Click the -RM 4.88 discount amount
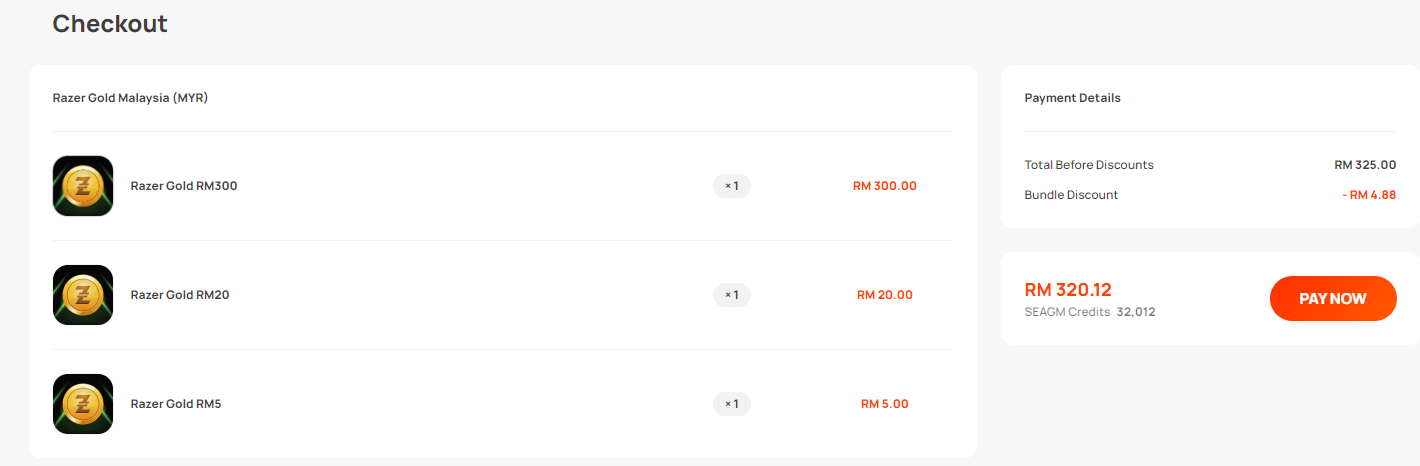 pyautogui.click(x=1369, y=195)
